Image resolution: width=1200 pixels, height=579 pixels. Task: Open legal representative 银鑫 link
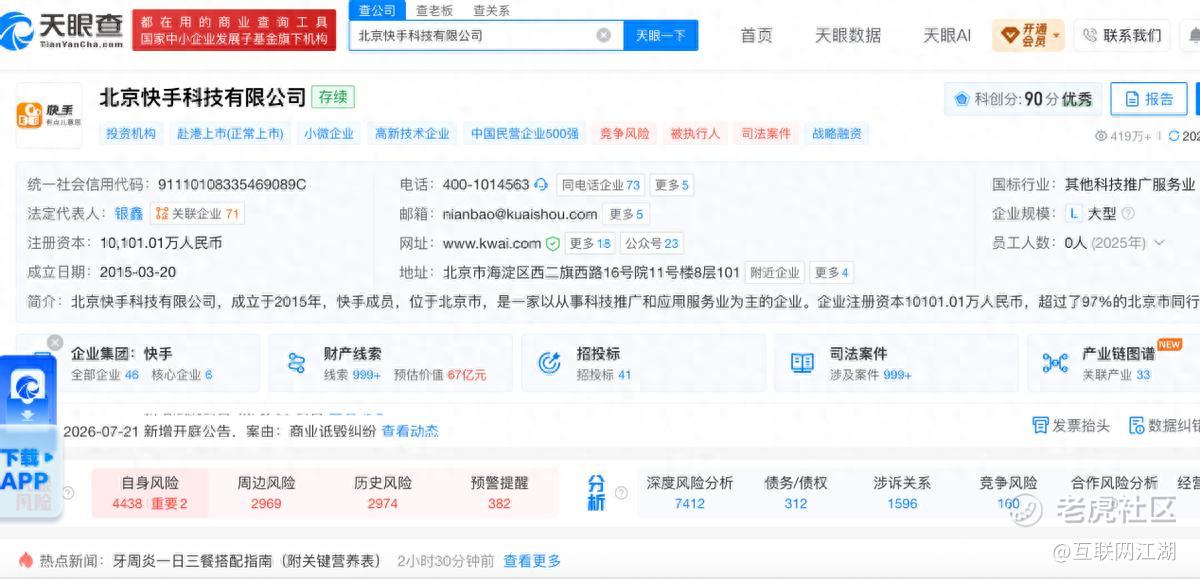pyautogui.click(x=128, y=213)
